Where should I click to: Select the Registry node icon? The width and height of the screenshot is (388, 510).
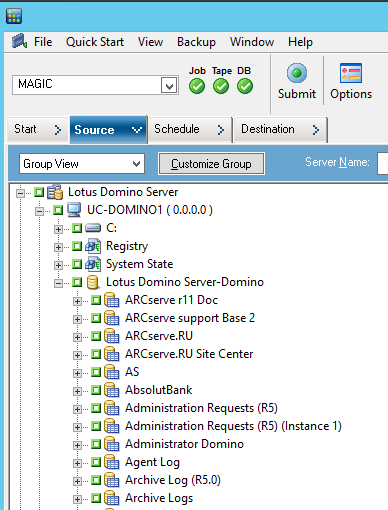(93, 246)
